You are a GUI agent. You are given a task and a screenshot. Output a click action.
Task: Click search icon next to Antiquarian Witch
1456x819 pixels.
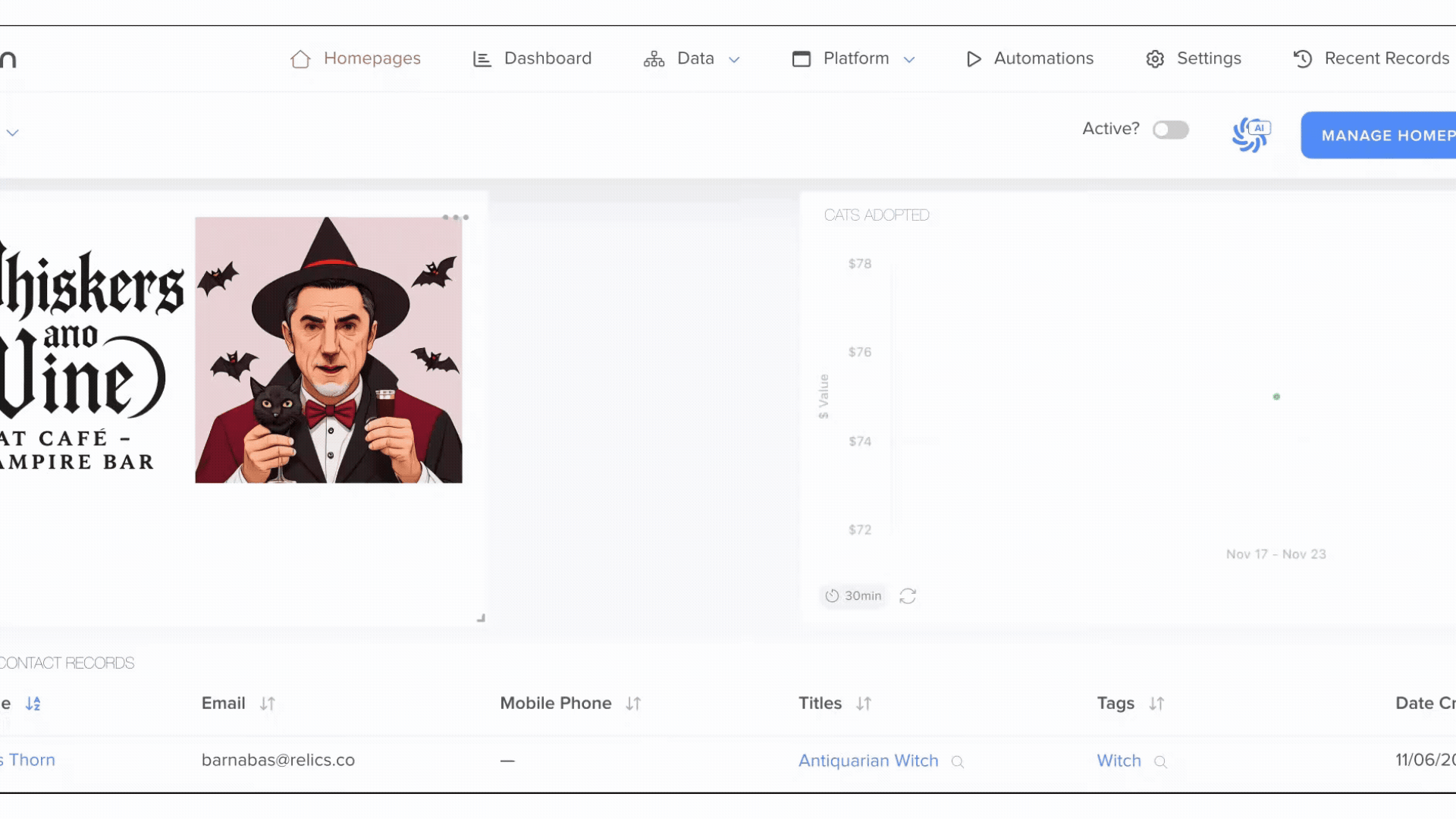[958, 762]
